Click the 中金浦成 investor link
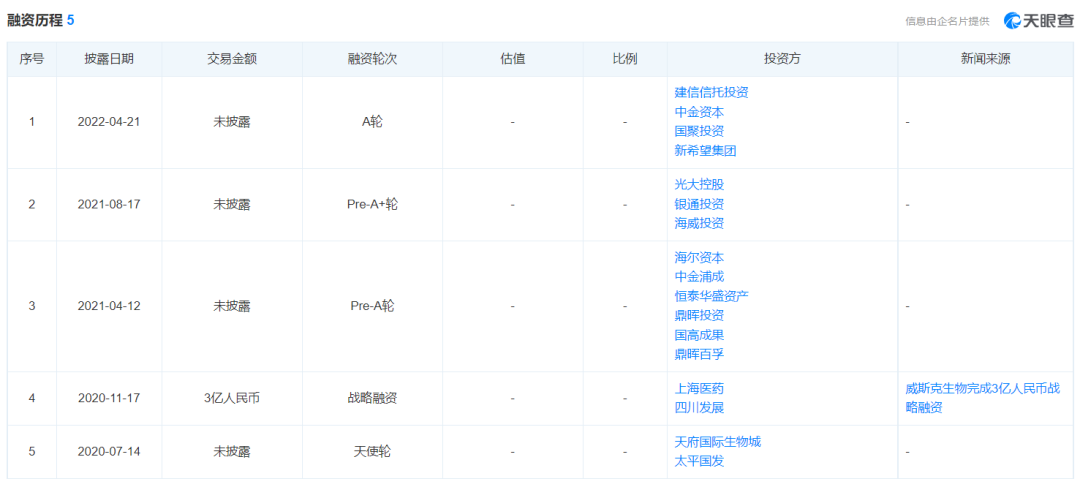This screenshot has height=487, width=1080. coord(699,276)
